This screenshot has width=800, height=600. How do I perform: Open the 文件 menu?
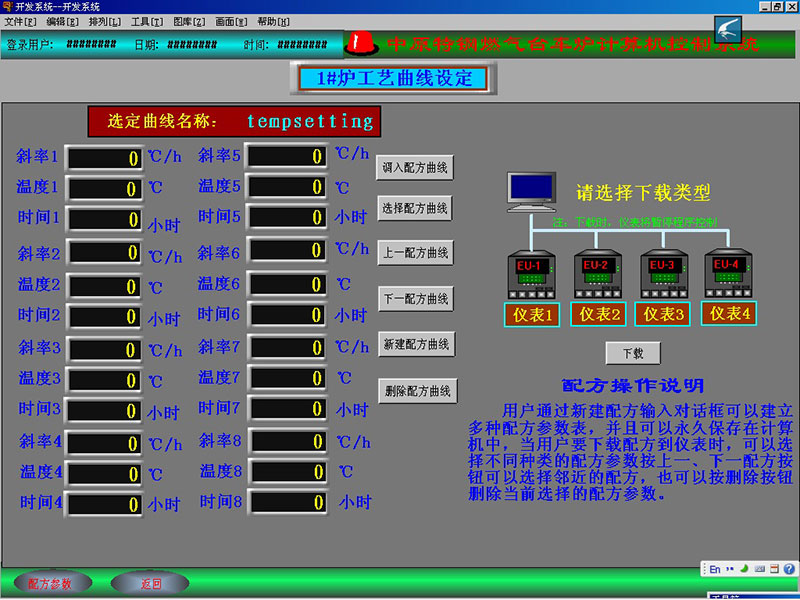point(20,21)
